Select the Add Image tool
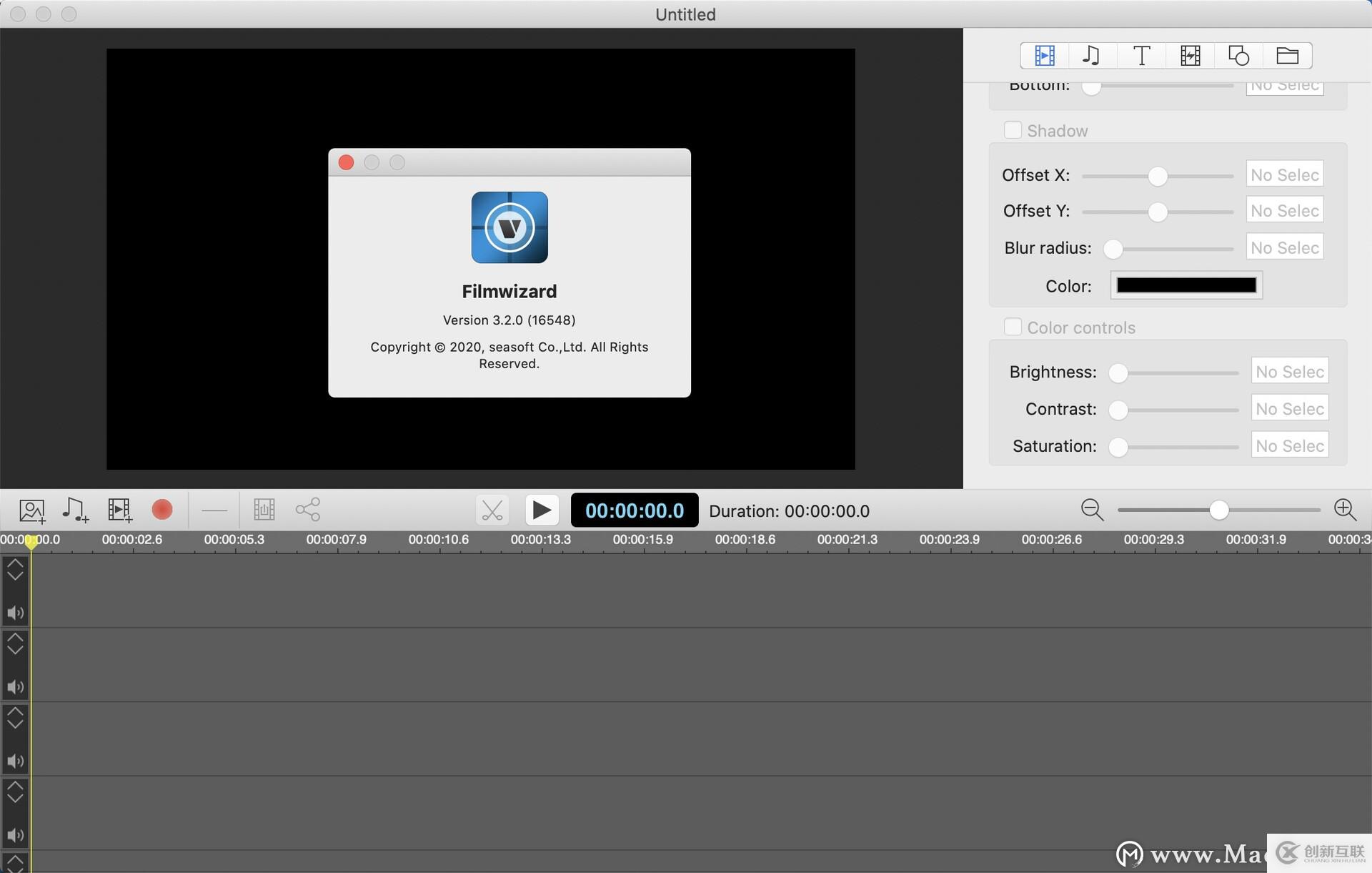The width and height of the screenshot is (1372, 873). (x=31, y=510)
